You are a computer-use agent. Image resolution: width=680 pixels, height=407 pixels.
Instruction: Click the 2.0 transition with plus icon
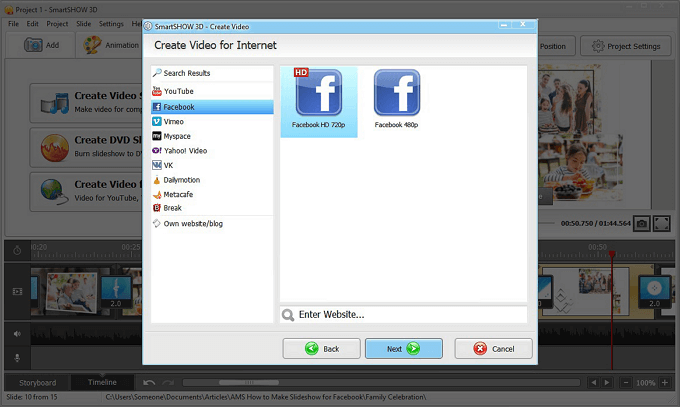pyautogui.click(x=654, y=292)
